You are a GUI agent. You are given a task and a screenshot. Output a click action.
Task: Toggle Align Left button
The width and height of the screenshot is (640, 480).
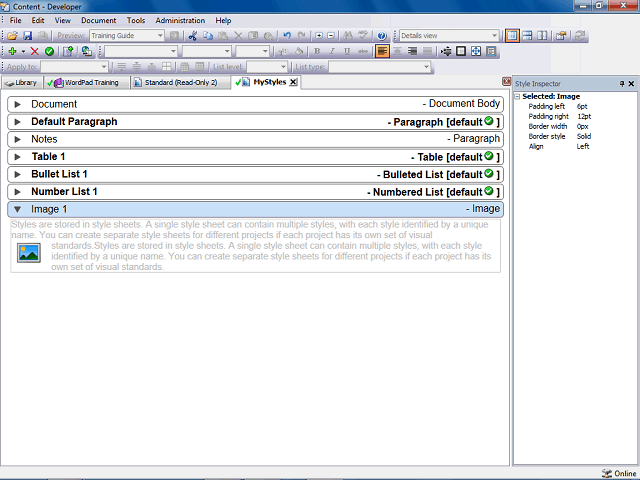point(382,51)
